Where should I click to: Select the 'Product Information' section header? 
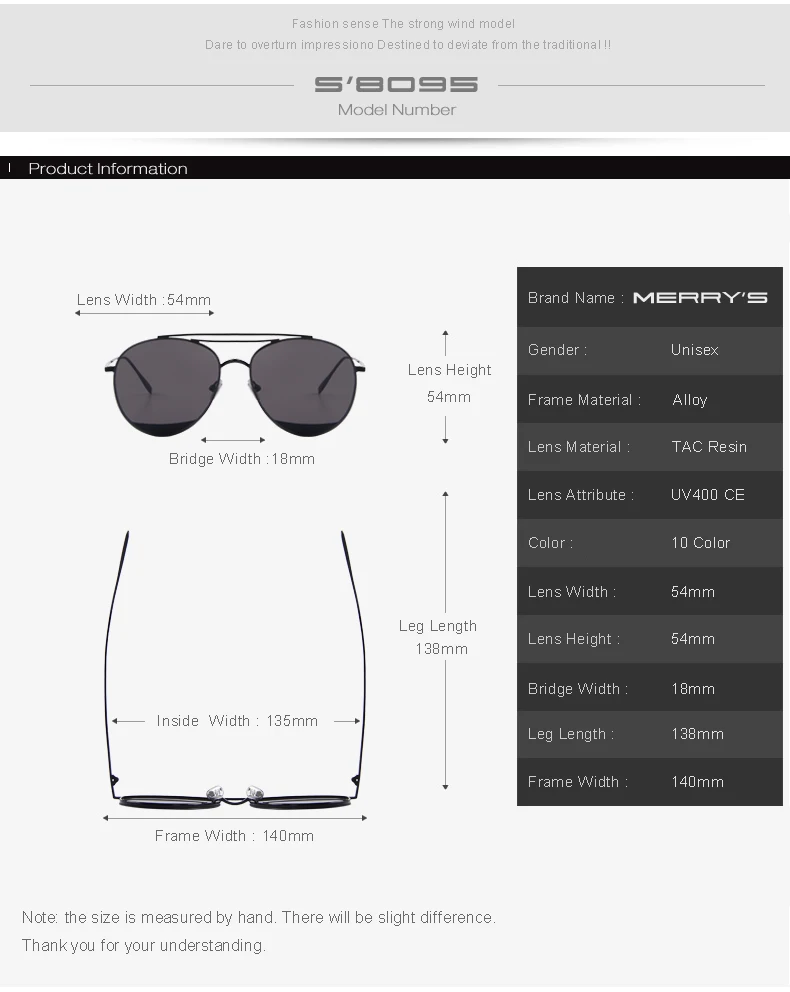108,169
